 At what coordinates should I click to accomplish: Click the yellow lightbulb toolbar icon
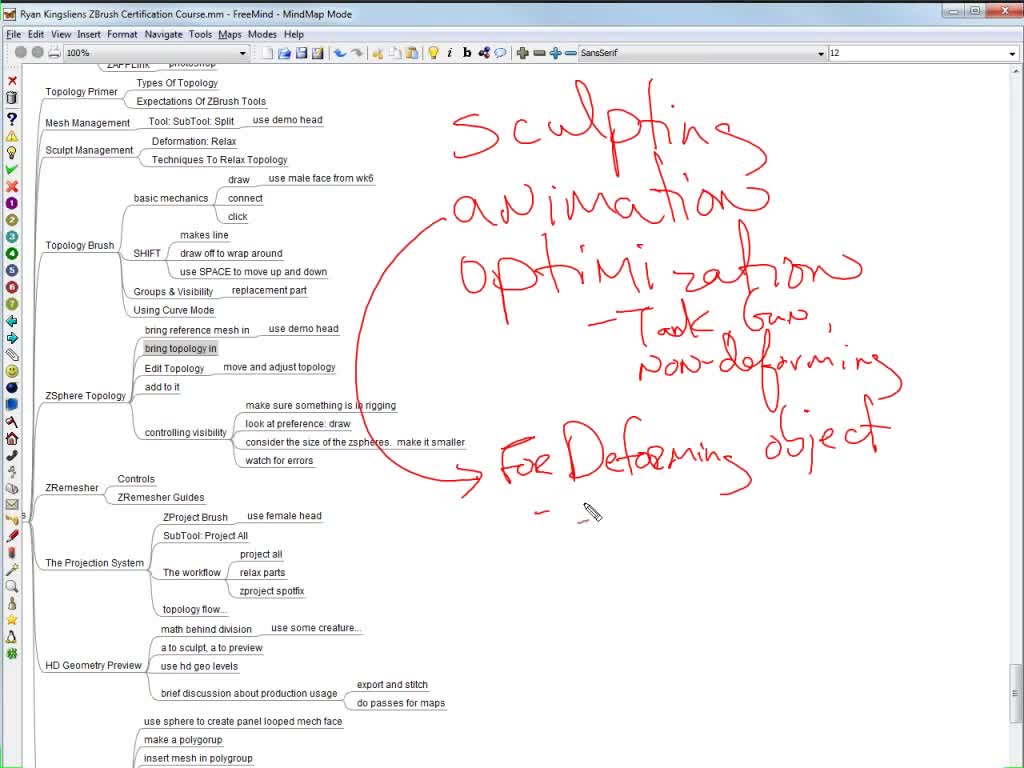pyautogui.click(x=433, y=53)
